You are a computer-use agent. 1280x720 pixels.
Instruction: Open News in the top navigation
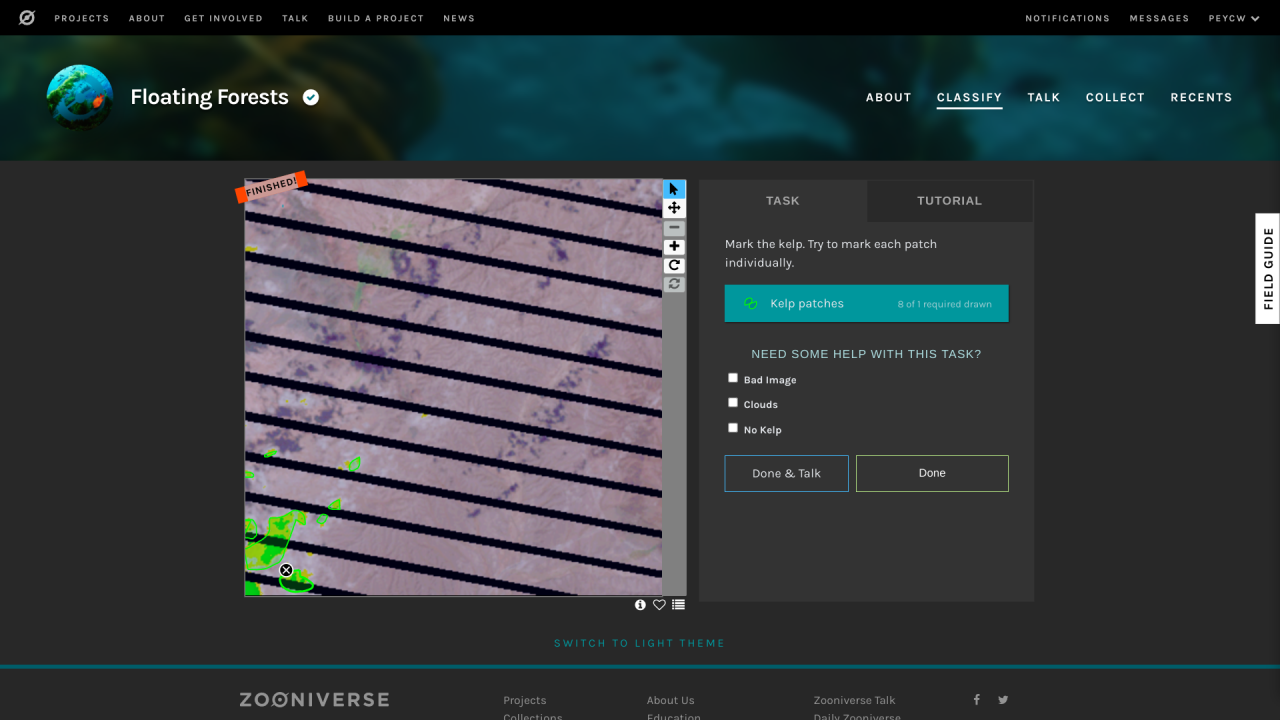459,18
